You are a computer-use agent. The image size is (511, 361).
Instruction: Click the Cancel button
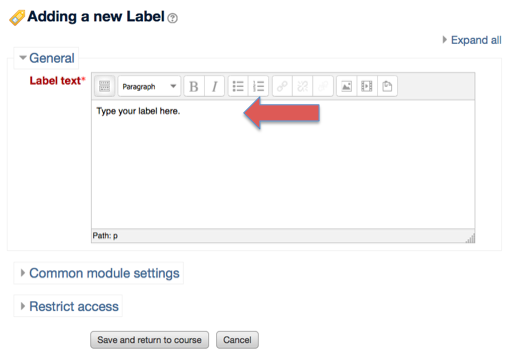pos(237,340)
